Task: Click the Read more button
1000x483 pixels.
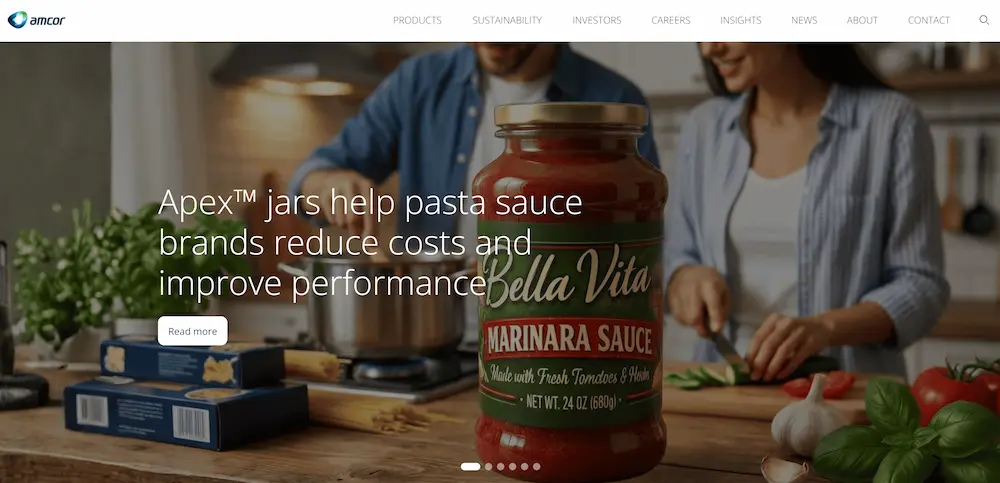Action: 193,331
